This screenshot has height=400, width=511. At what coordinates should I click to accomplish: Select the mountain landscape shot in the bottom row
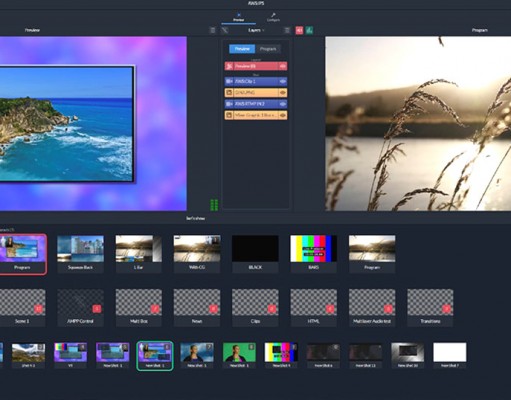(x=29, y=356)
